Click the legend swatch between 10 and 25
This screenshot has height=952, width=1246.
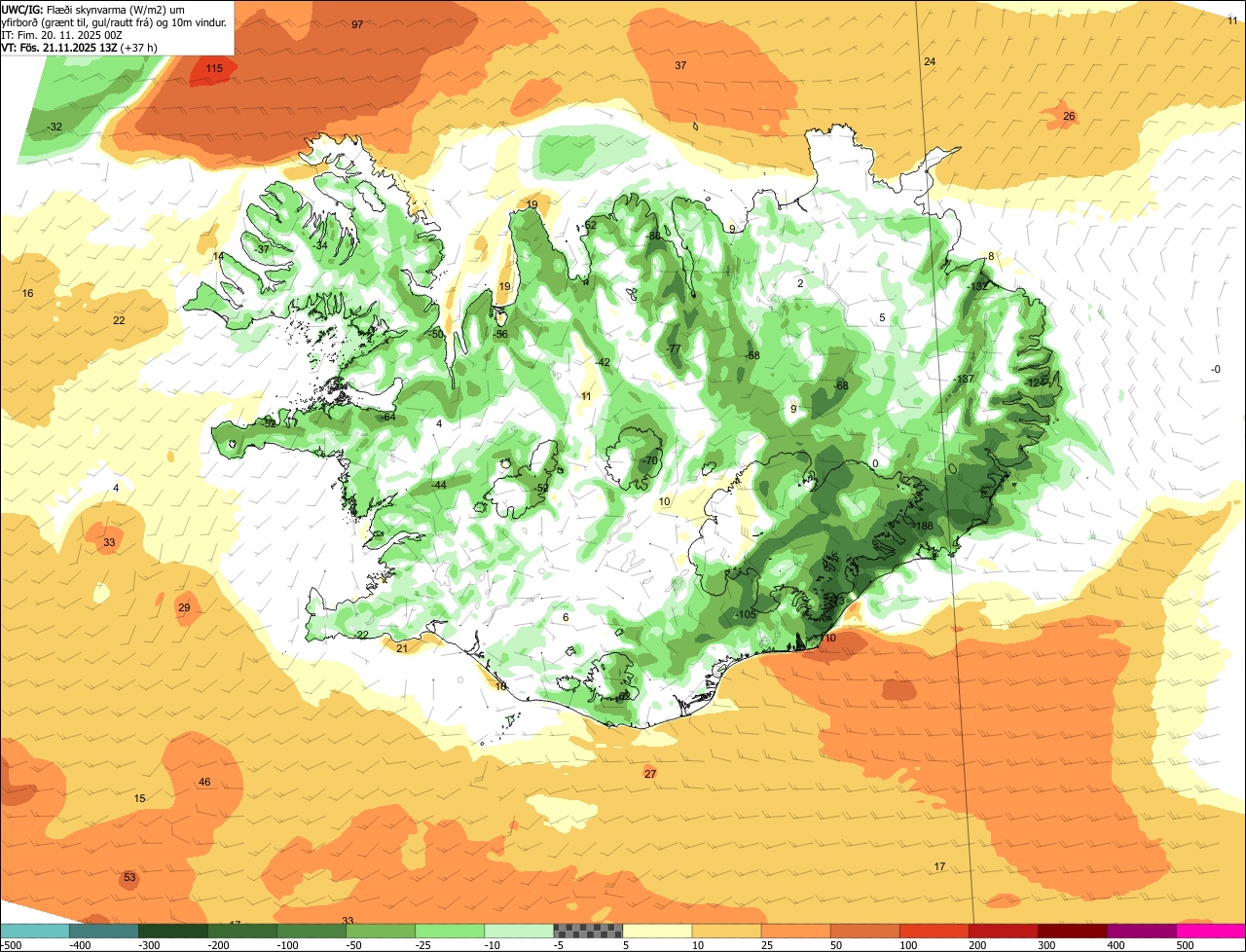pos(726,931)
